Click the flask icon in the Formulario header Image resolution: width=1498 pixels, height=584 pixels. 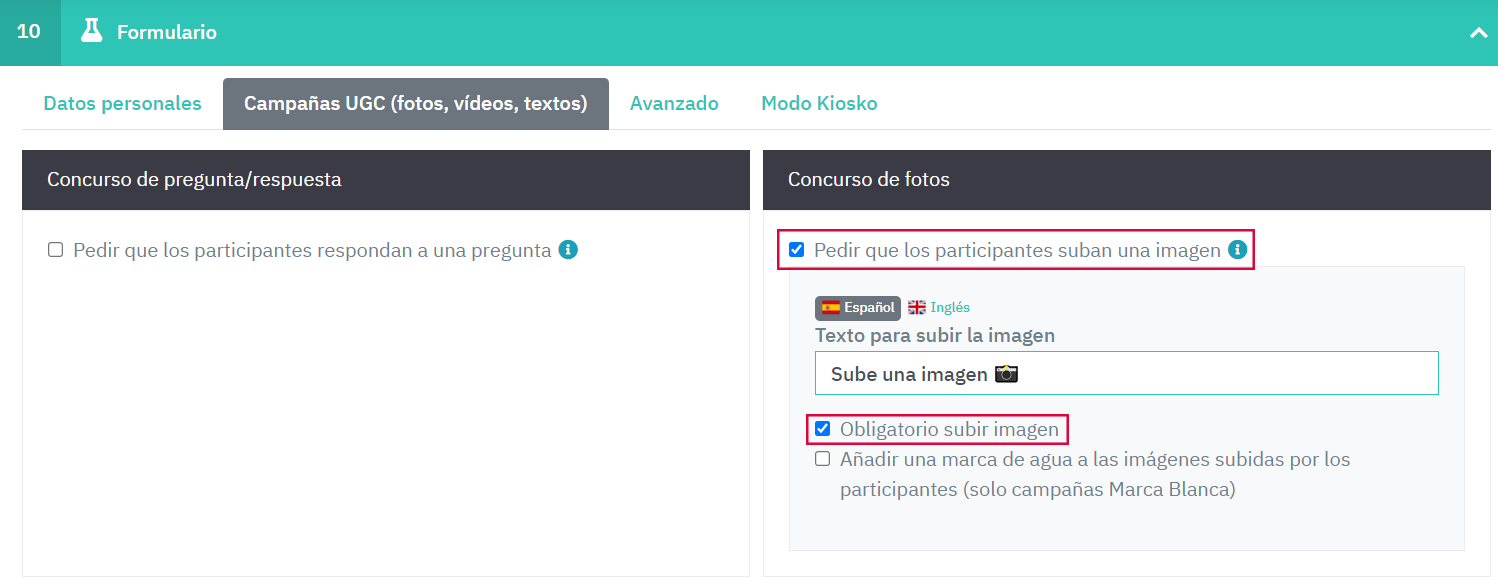pyautogui.click(x=92, y=31)
